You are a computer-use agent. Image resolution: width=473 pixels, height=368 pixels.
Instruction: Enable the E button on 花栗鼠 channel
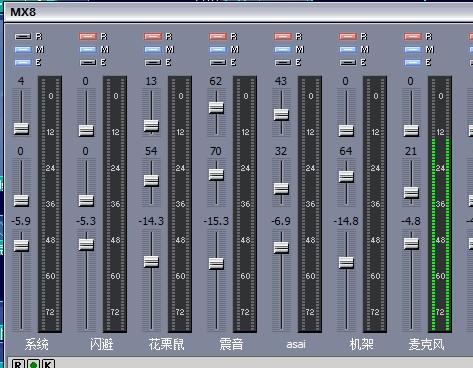click(x=153, y=62)
